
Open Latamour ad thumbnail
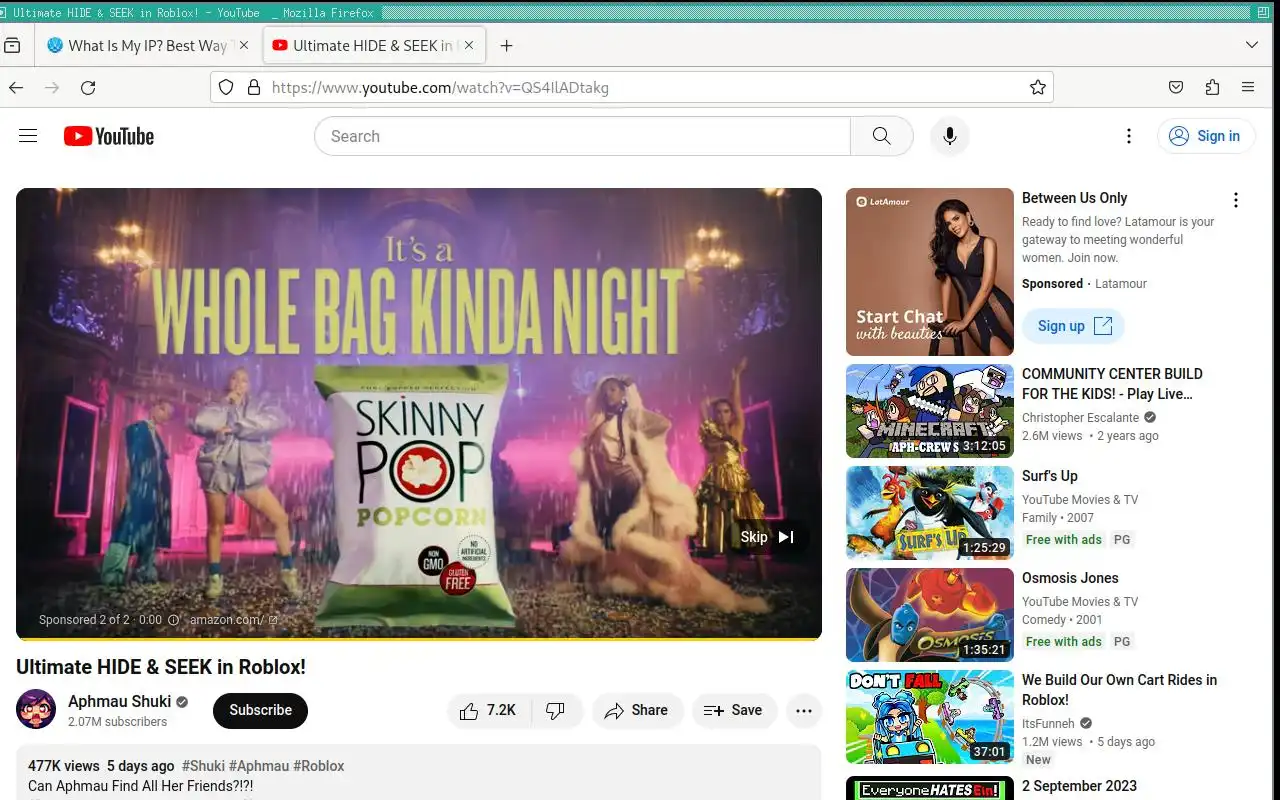click(930, 272)
